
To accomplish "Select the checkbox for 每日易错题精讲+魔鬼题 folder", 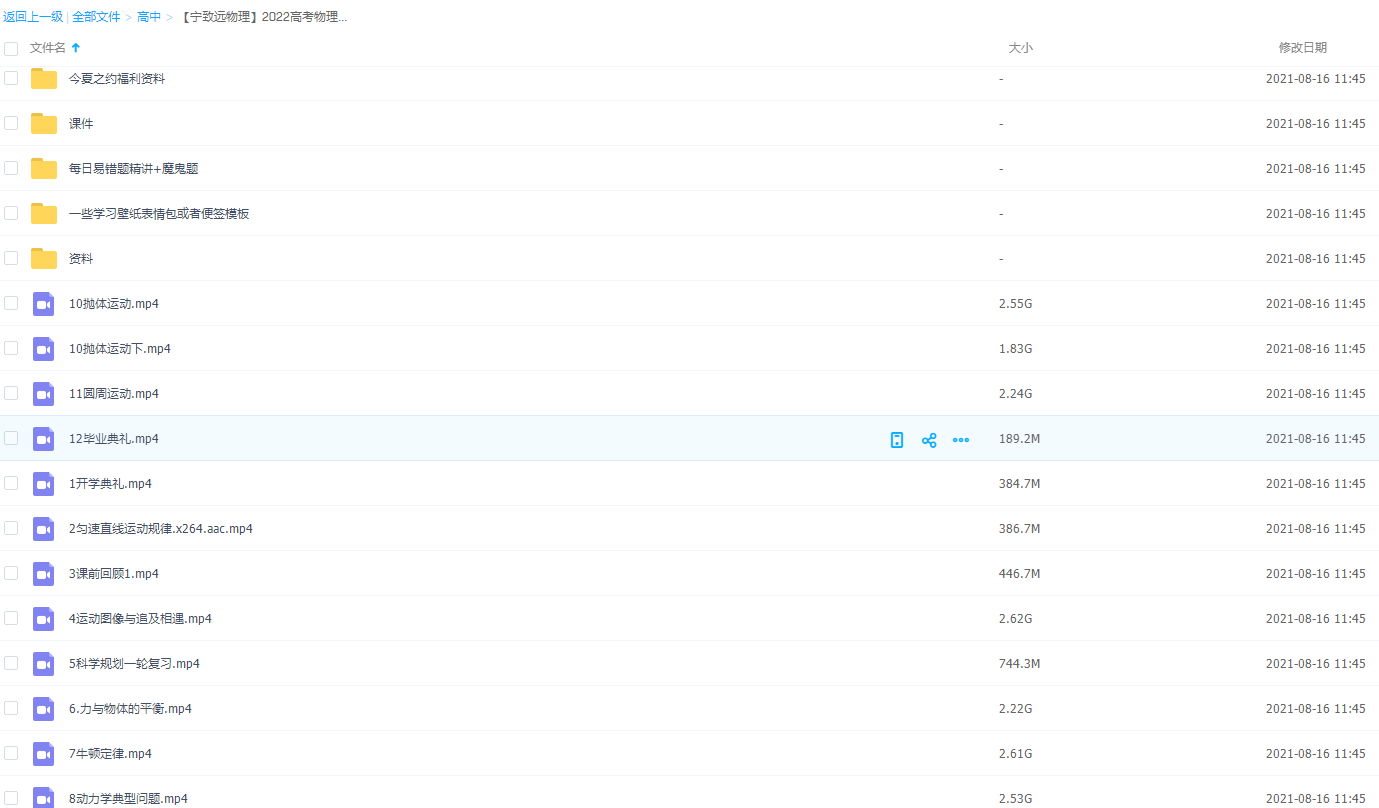I will pos(11,168).
